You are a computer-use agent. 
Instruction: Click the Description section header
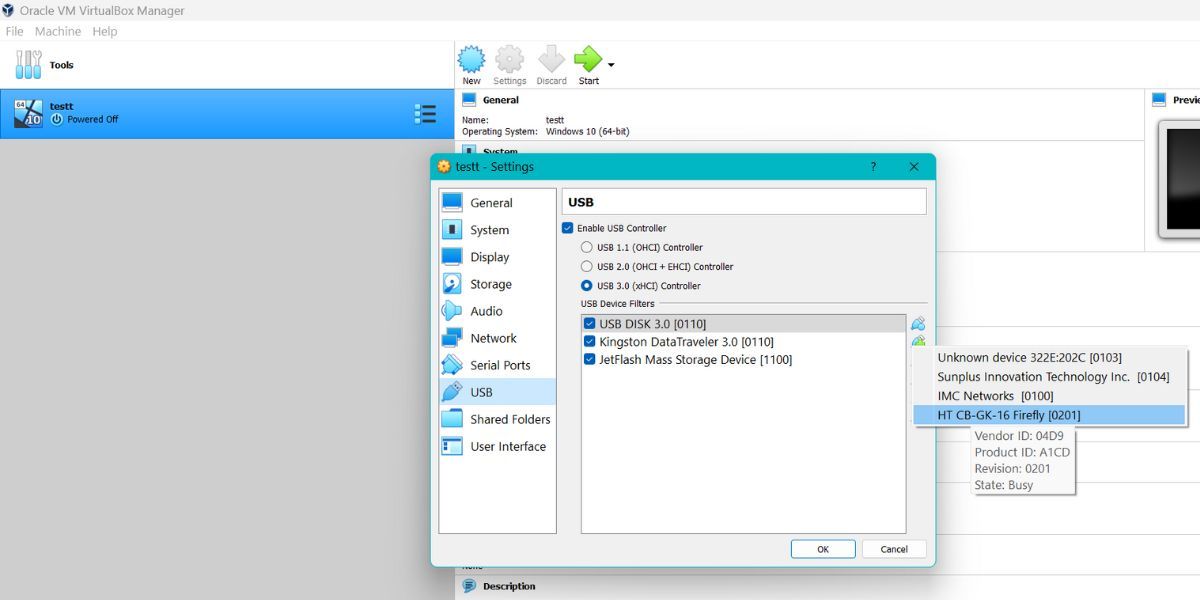509,586
